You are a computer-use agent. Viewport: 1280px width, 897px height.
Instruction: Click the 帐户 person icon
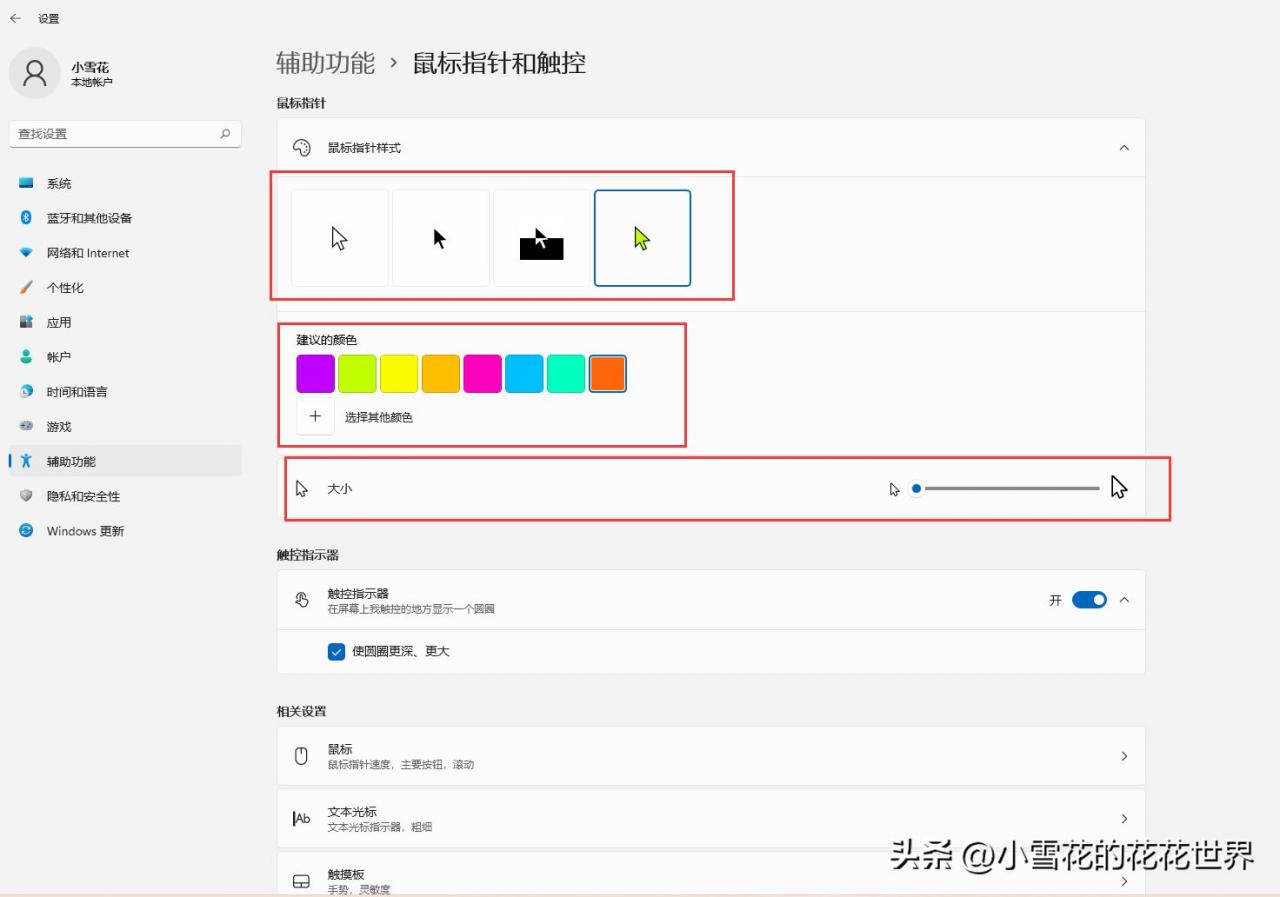pos(26,357)
